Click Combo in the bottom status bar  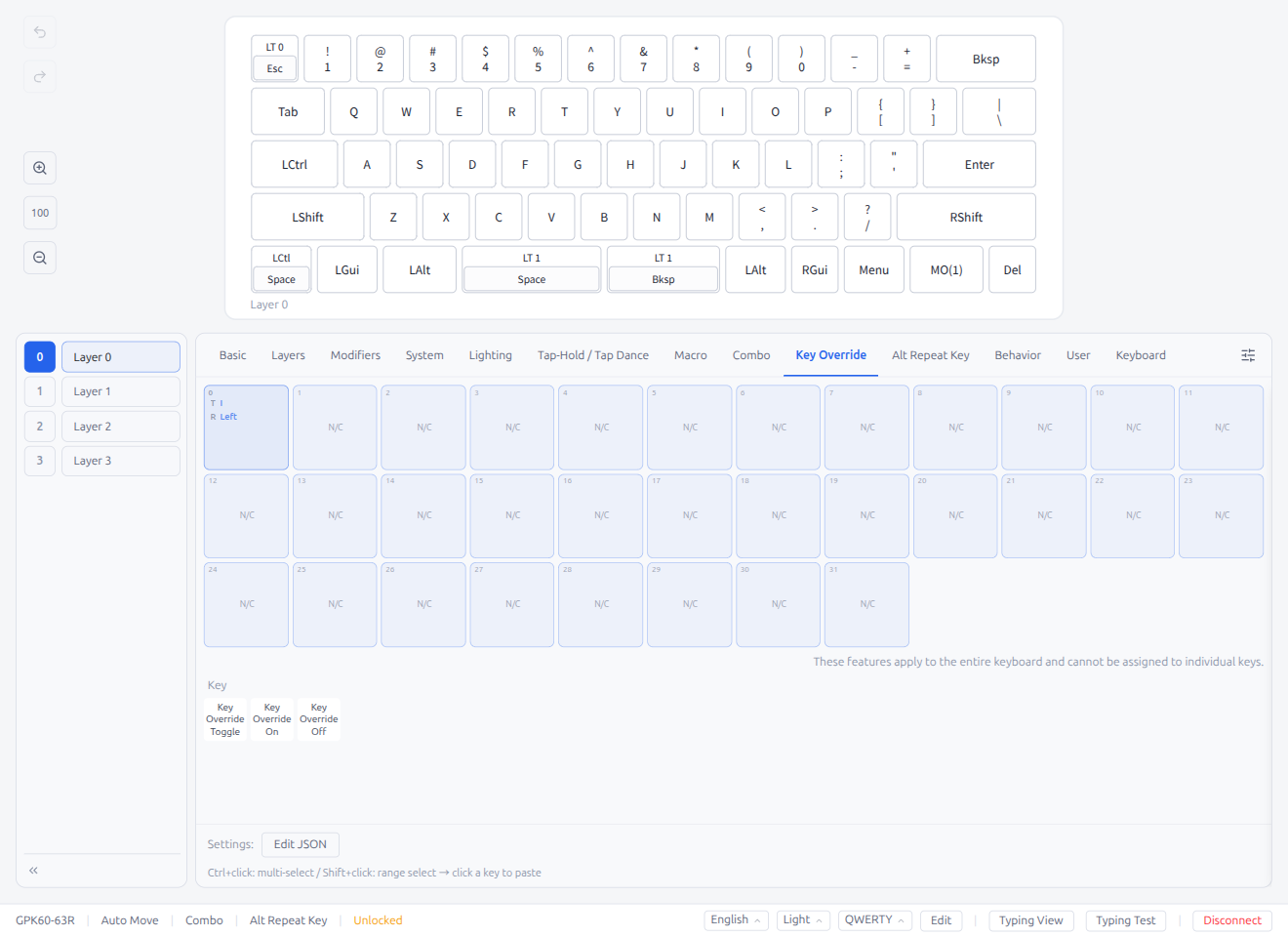click(x=204, y=920)
